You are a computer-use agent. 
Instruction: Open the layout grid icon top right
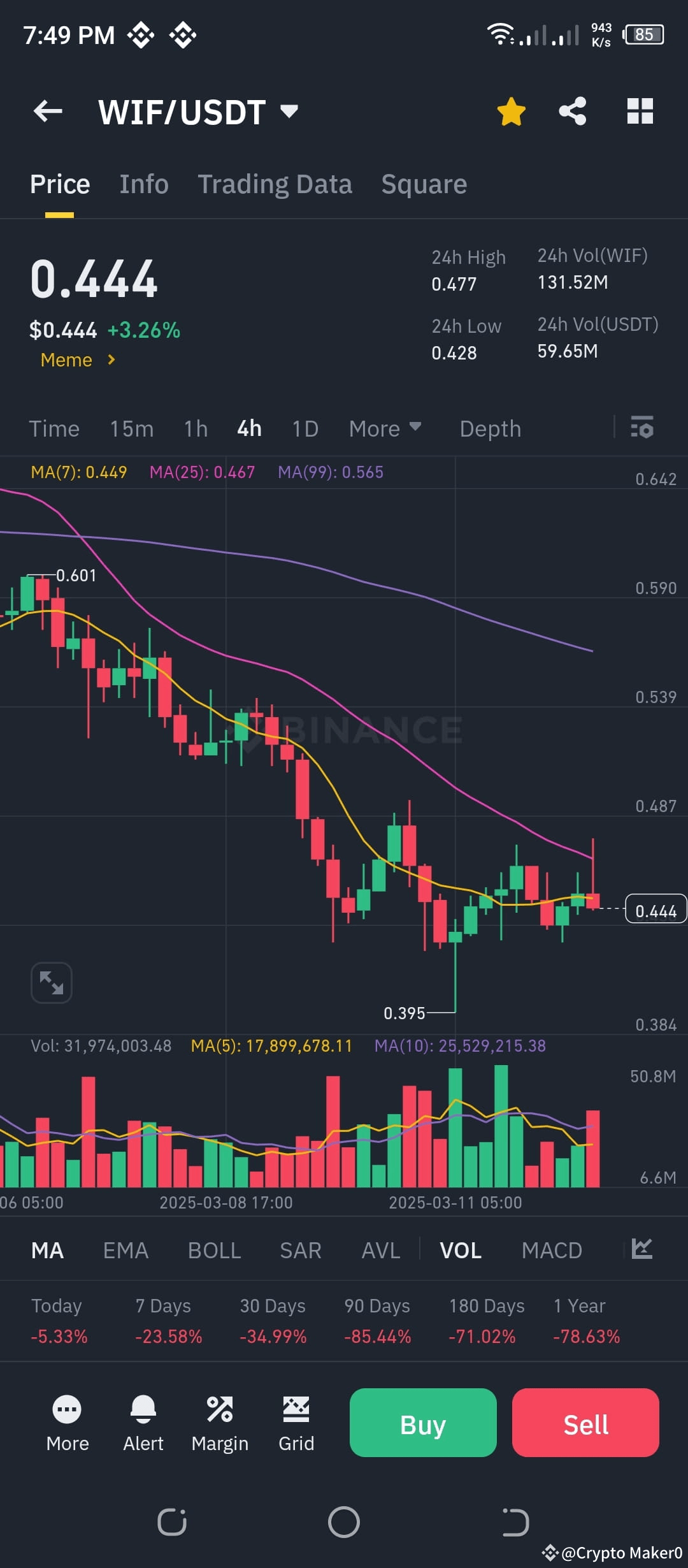[x=639, y=111]
